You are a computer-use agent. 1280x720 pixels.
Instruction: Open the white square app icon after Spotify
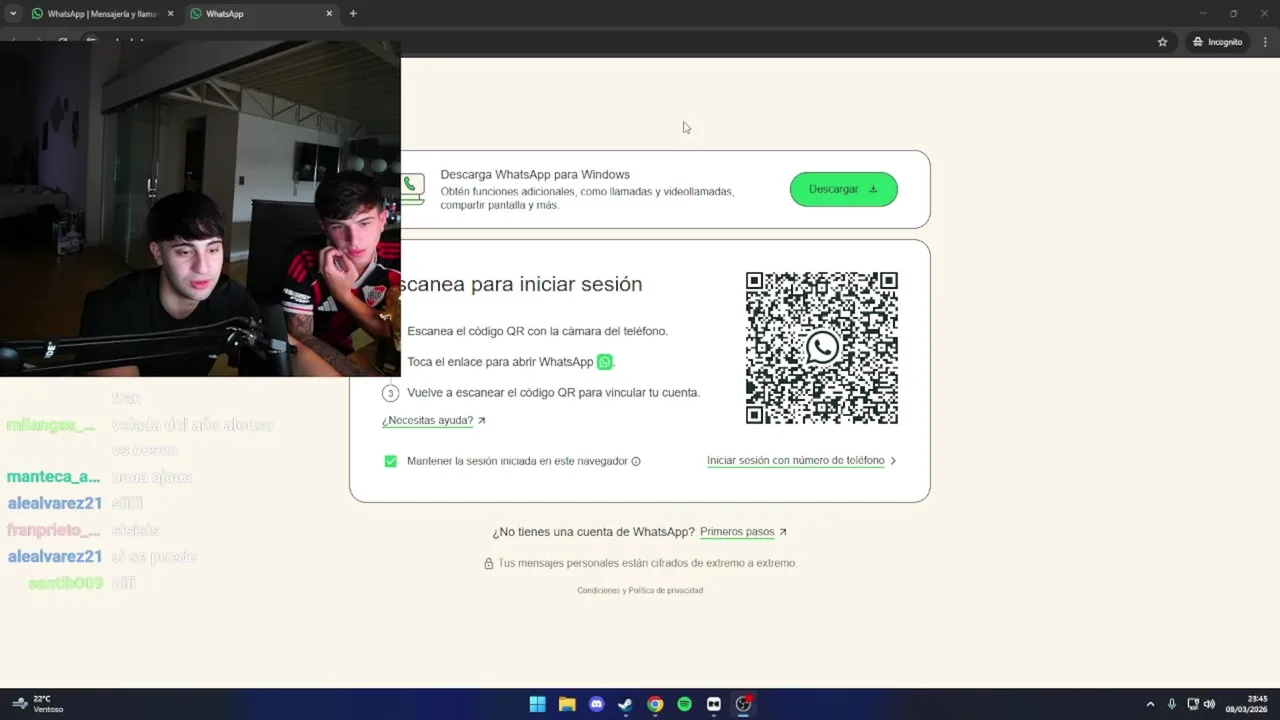[714, 704]
